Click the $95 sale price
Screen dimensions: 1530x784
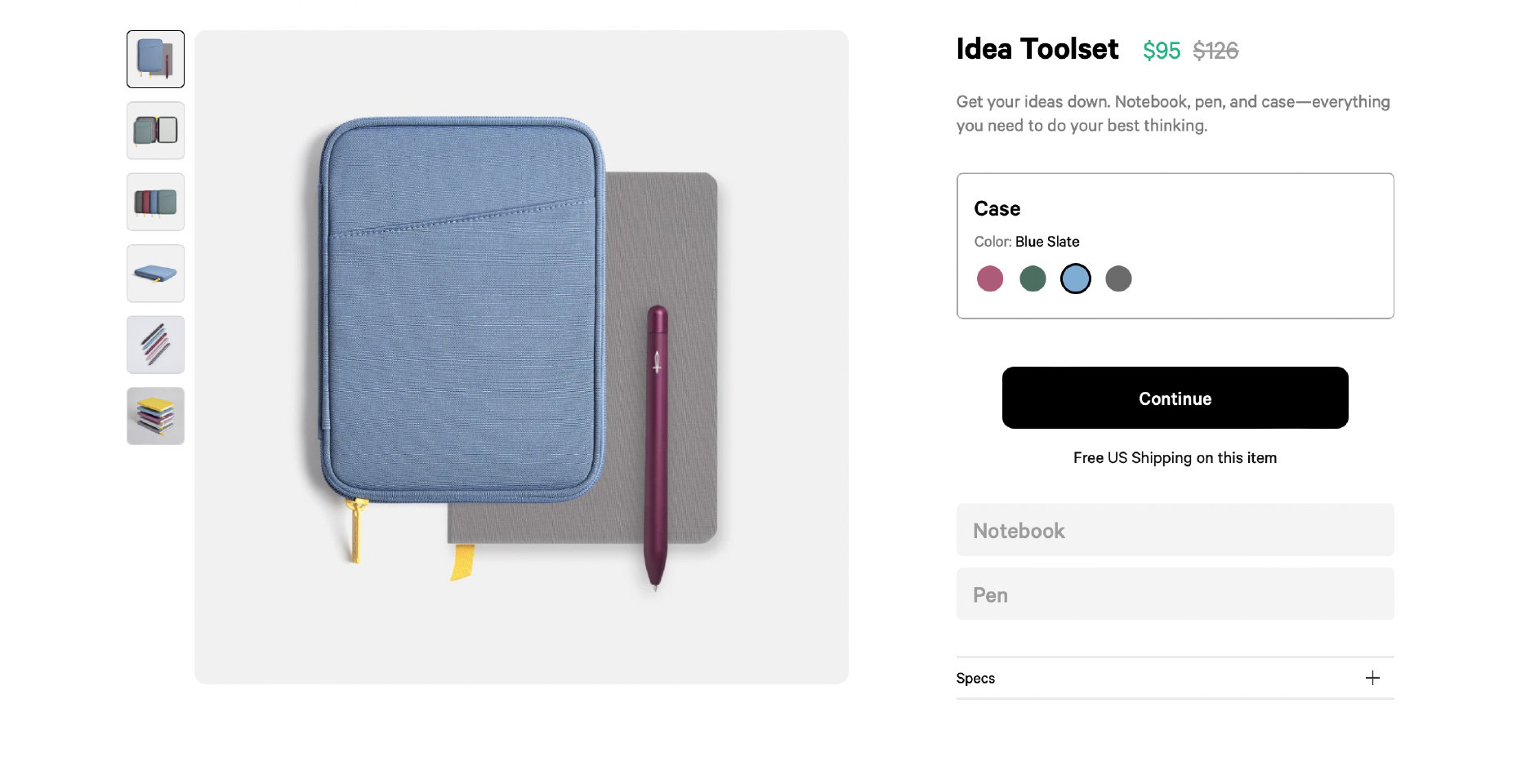pos(1161,51)
